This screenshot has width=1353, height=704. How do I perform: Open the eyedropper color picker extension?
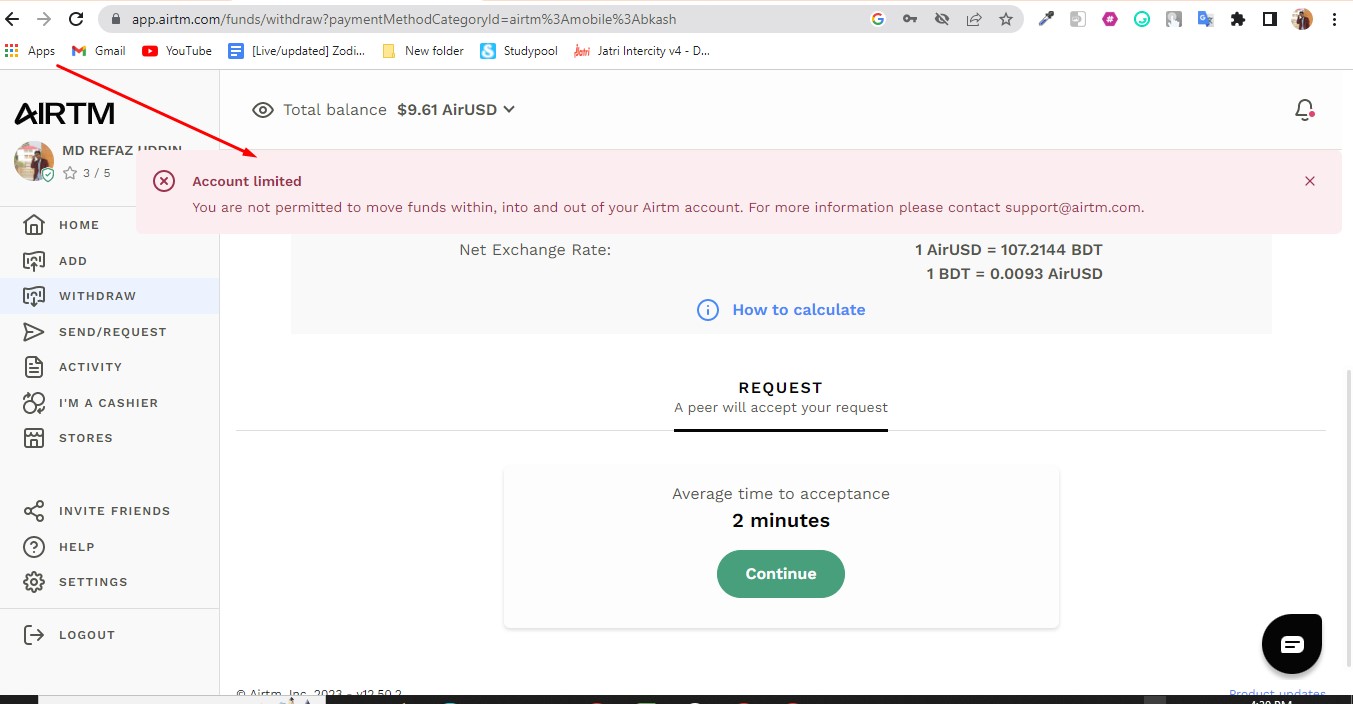[x=1046, y=19]
